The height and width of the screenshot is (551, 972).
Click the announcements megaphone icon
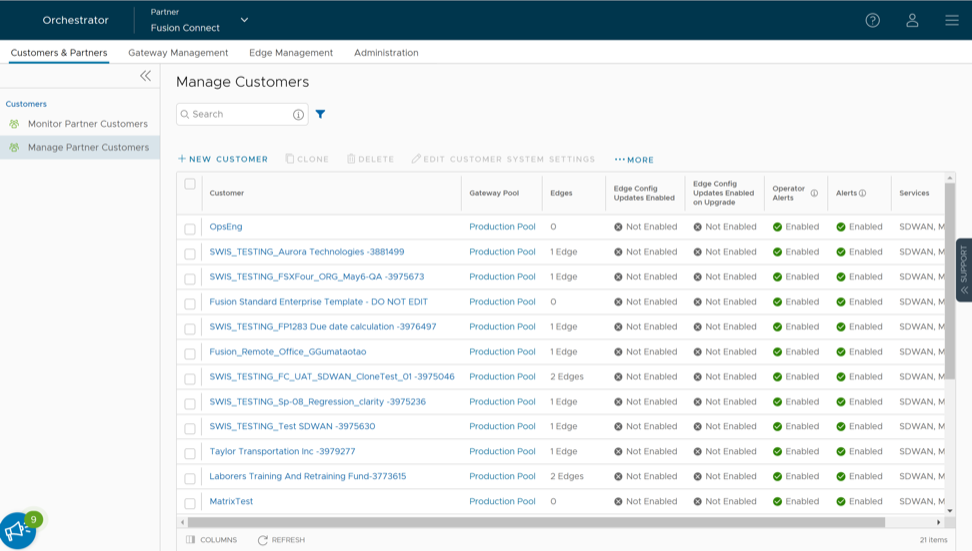(x=17, y=530)
